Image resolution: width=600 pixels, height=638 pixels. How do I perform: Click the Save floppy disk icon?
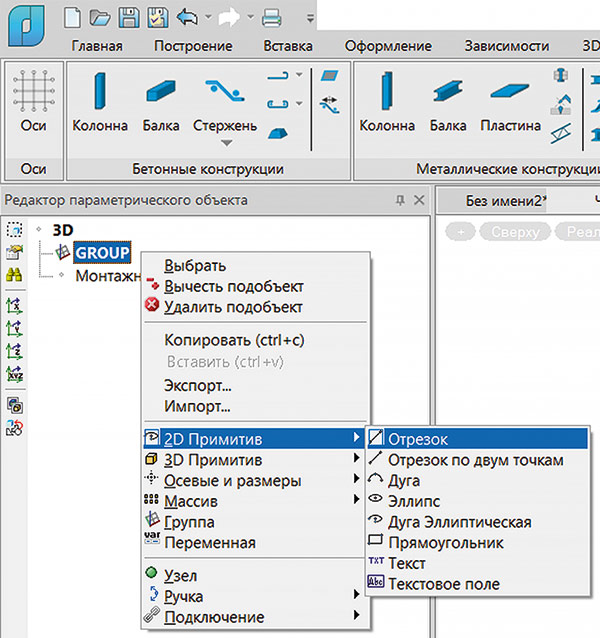click(x=129, y=18)
